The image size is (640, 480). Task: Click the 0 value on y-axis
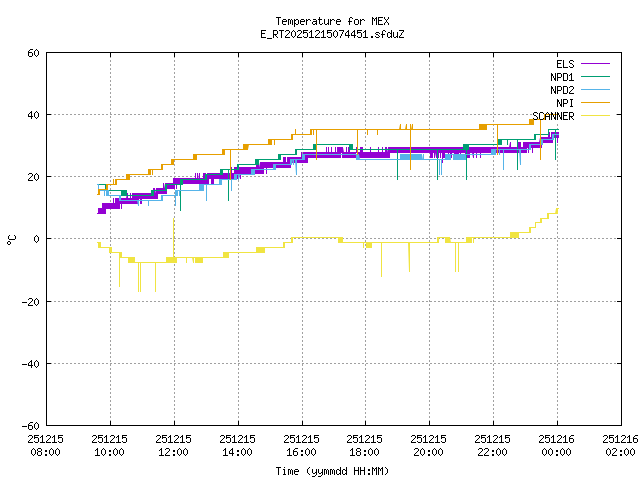tap(36, 239)
